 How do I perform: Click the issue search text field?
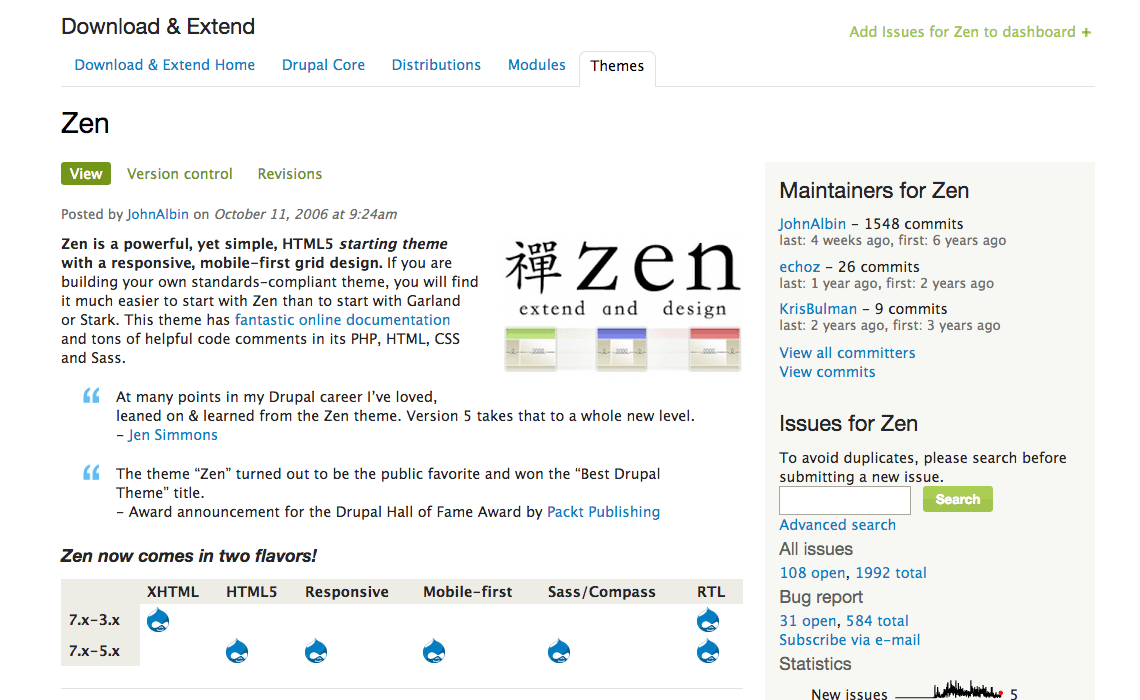tap(845, 500)
